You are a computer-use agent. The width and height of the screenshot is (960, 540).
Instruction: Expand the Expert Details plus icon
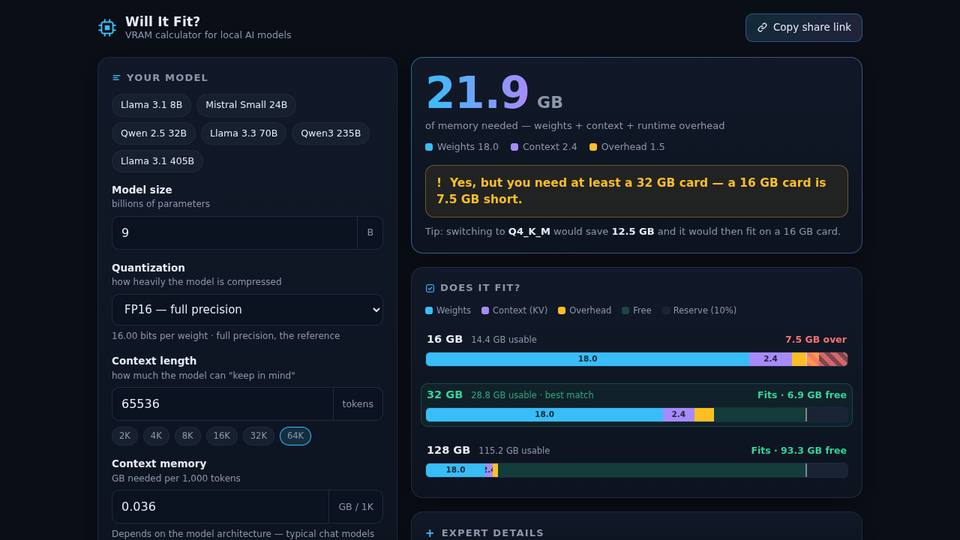(x=430, y=533)
